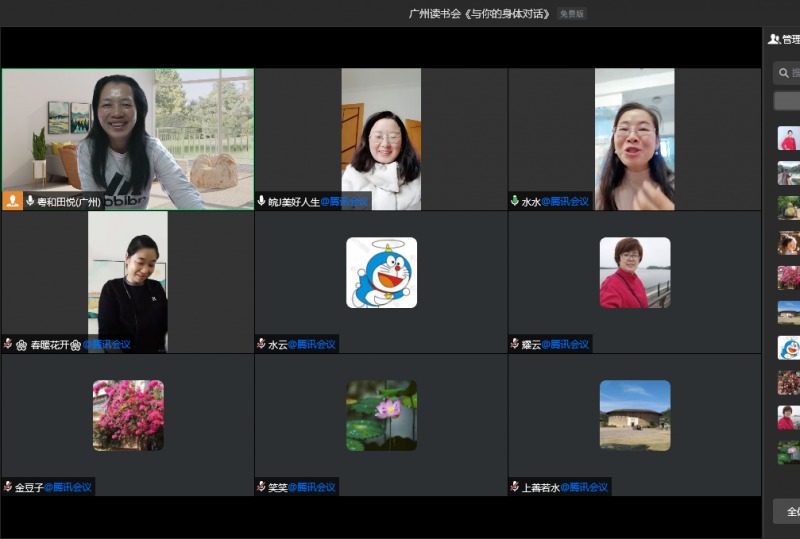Click the search magnifier in the member panel
Screen dimensions: 800x539
[784, 72]
